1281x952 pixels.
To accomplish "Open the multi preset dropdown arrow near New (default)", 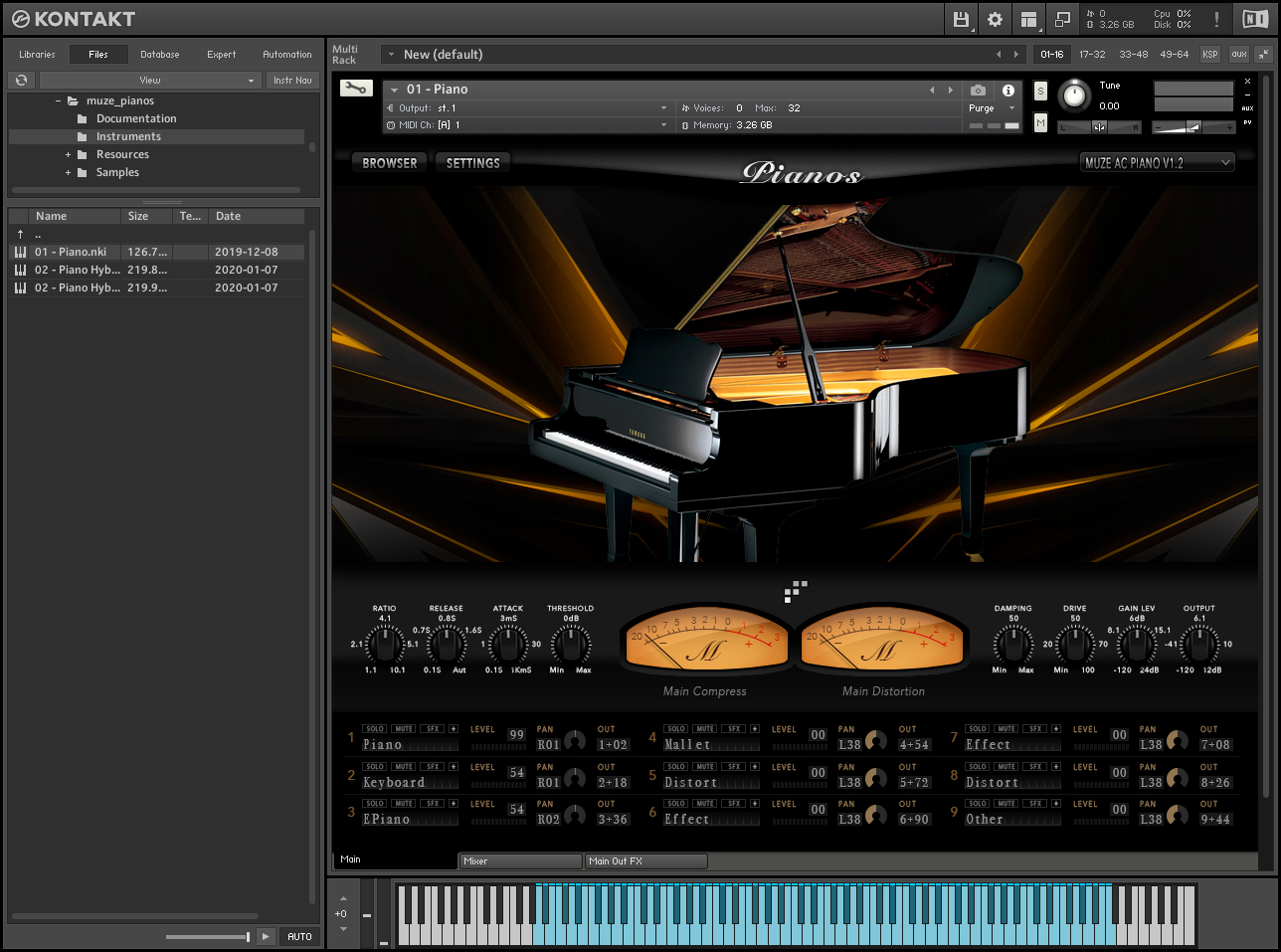I will pyautogui.click(x=391, y=55).
